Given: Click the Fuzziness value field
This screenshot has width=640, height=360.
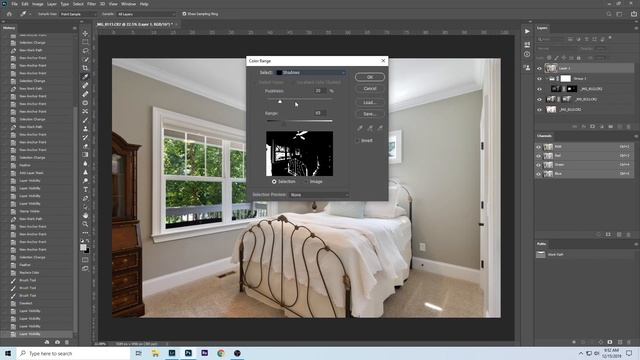Looking at the screenshot, I should tap(320, 91).
